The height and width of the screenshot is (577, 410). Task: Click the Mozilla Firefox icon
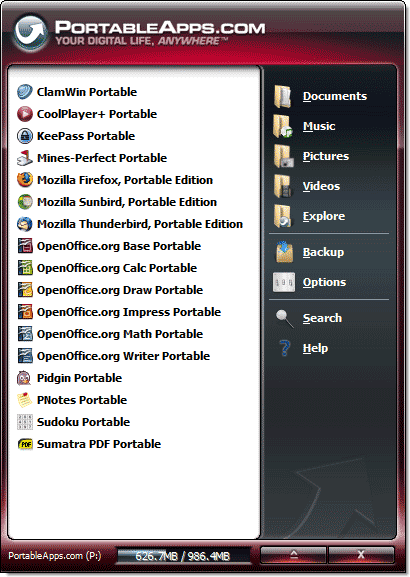(x=25, y=180)
